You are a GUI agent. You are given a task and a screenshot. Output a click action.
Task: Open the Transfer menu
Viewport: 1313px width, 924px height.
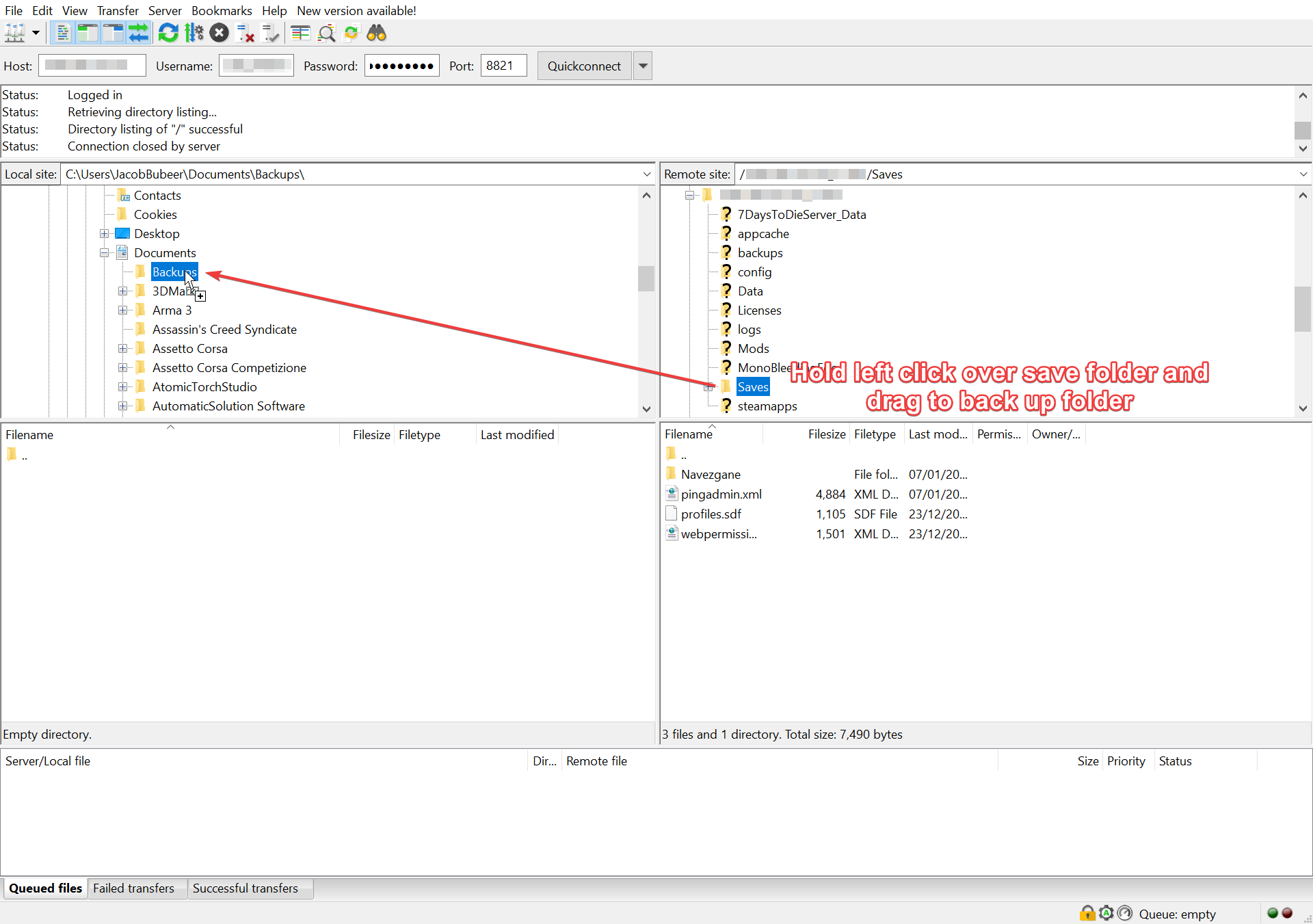pos(118,10)
